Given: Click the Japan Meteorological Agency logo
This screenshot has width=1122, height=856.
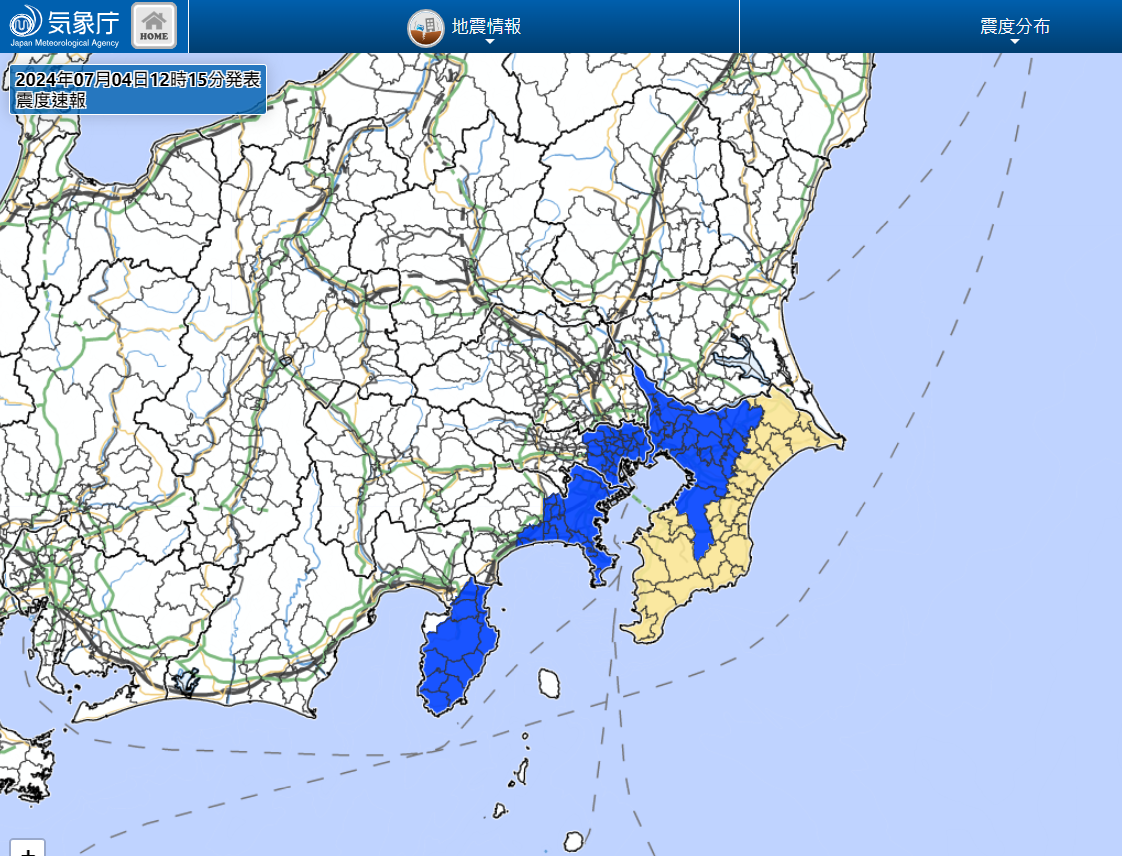Looking at the screenshot, I should coord(65,25).
